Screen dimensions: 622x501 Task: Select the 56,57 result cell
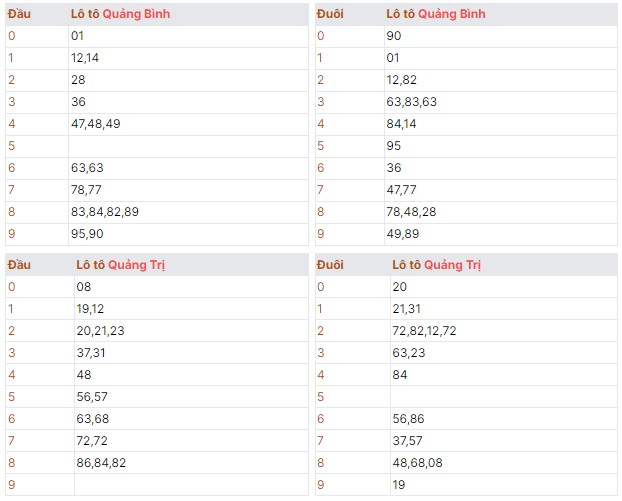pyautogui.click(x=90, y=397)
